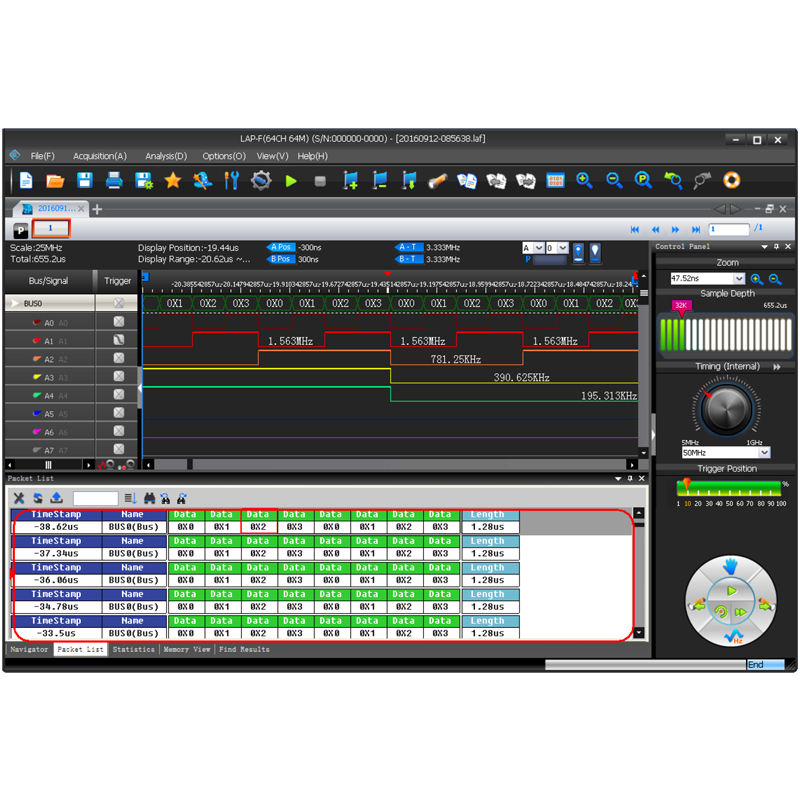Toggle trigger condition for channel A2
The image size is (800, 800).
click(x=118, y=358)
